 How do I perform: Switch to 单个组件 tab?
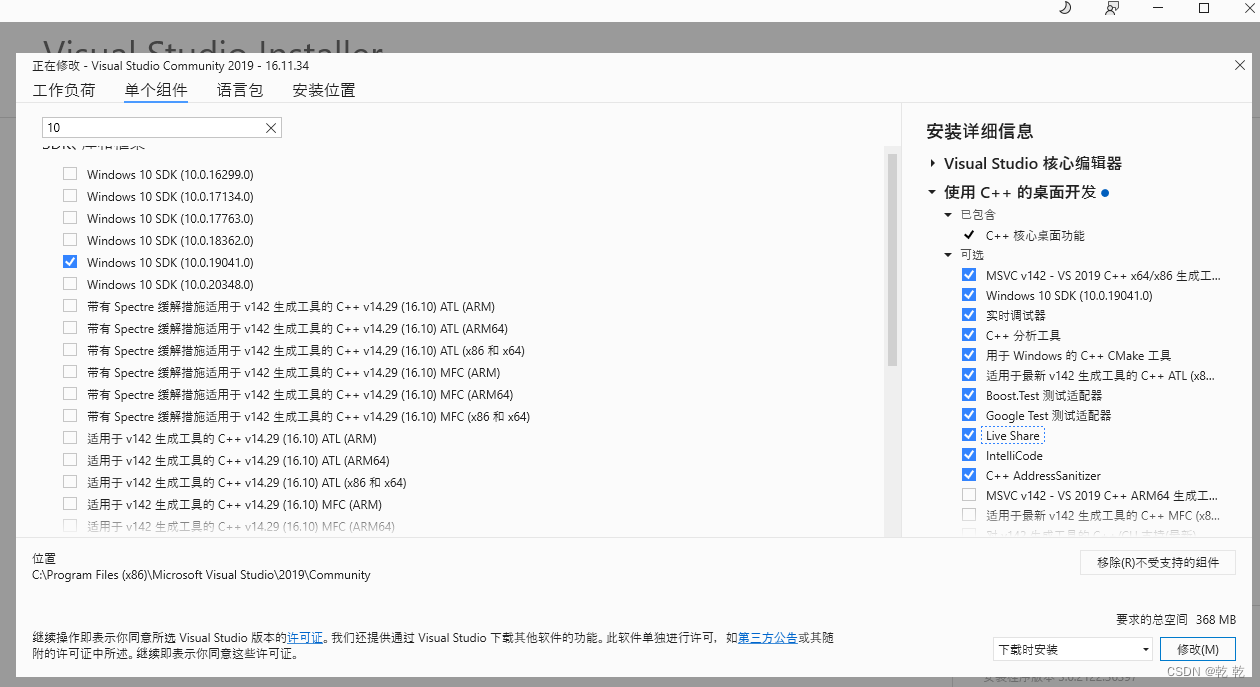pyautogui.click(x=156, y=90)
